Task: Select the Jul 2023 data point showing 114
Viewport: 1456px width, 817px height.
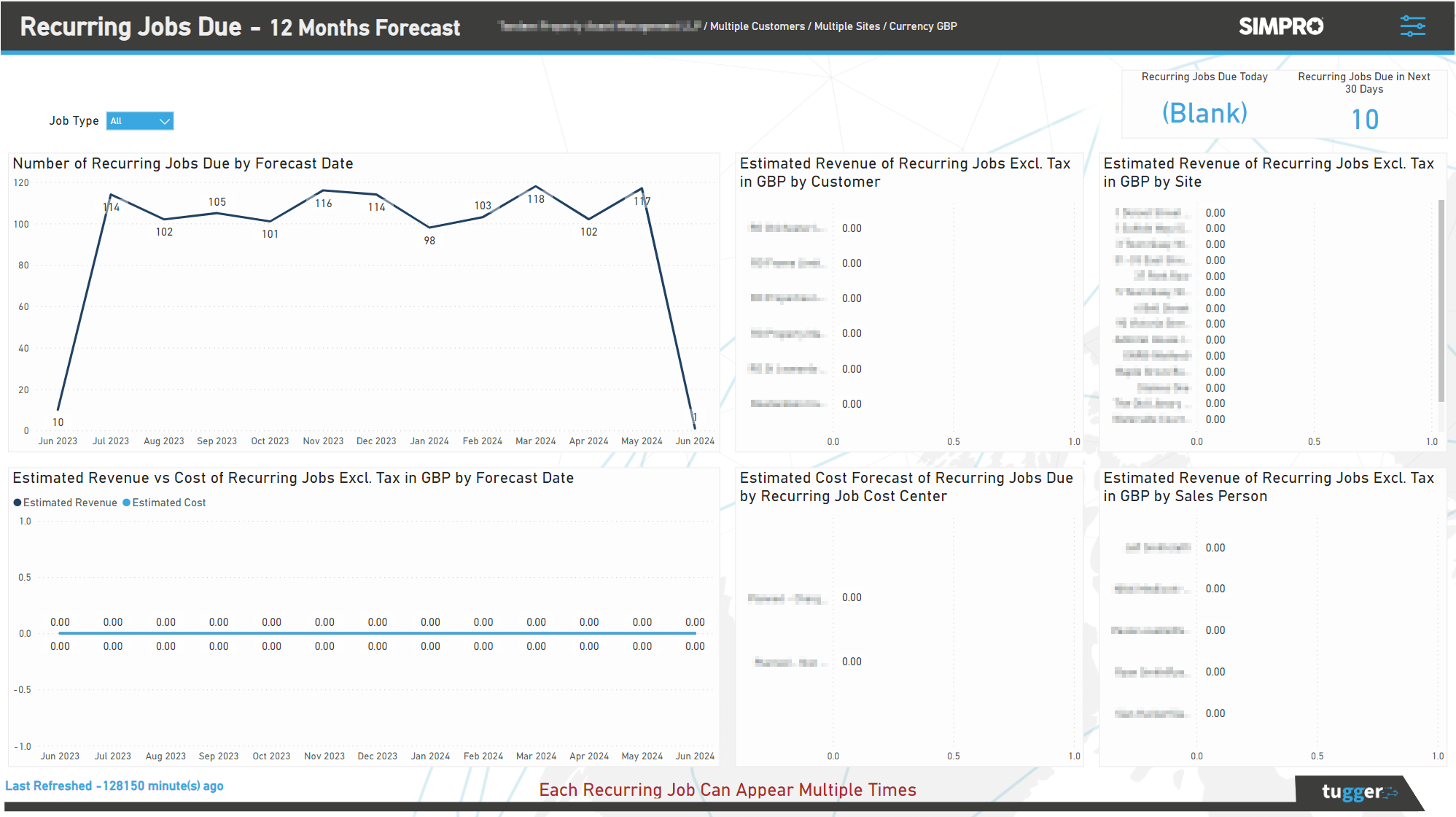Action: pos(112,194)
